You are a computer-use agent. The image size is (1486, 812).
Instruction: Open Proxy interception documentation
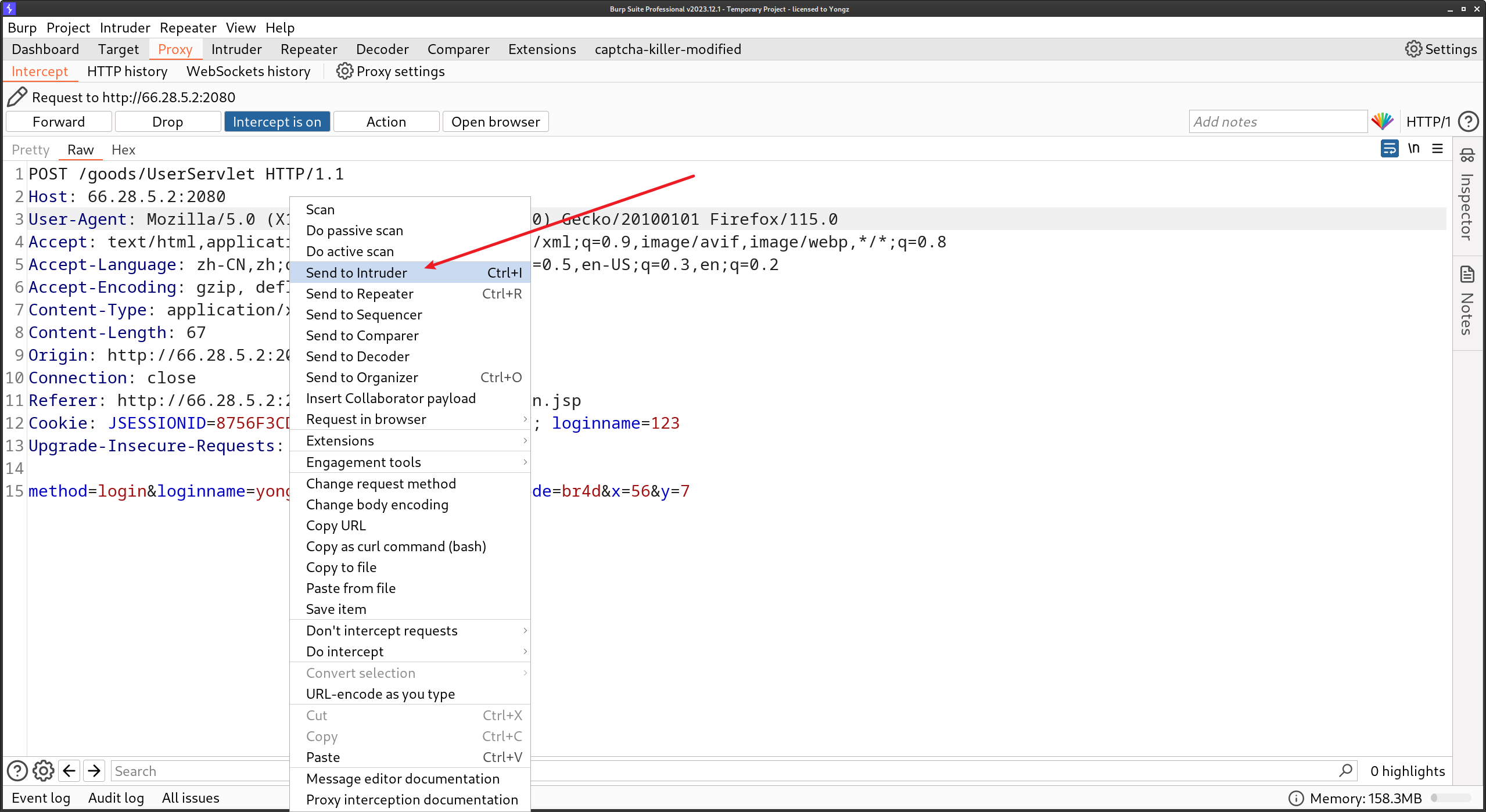[410, 800]
